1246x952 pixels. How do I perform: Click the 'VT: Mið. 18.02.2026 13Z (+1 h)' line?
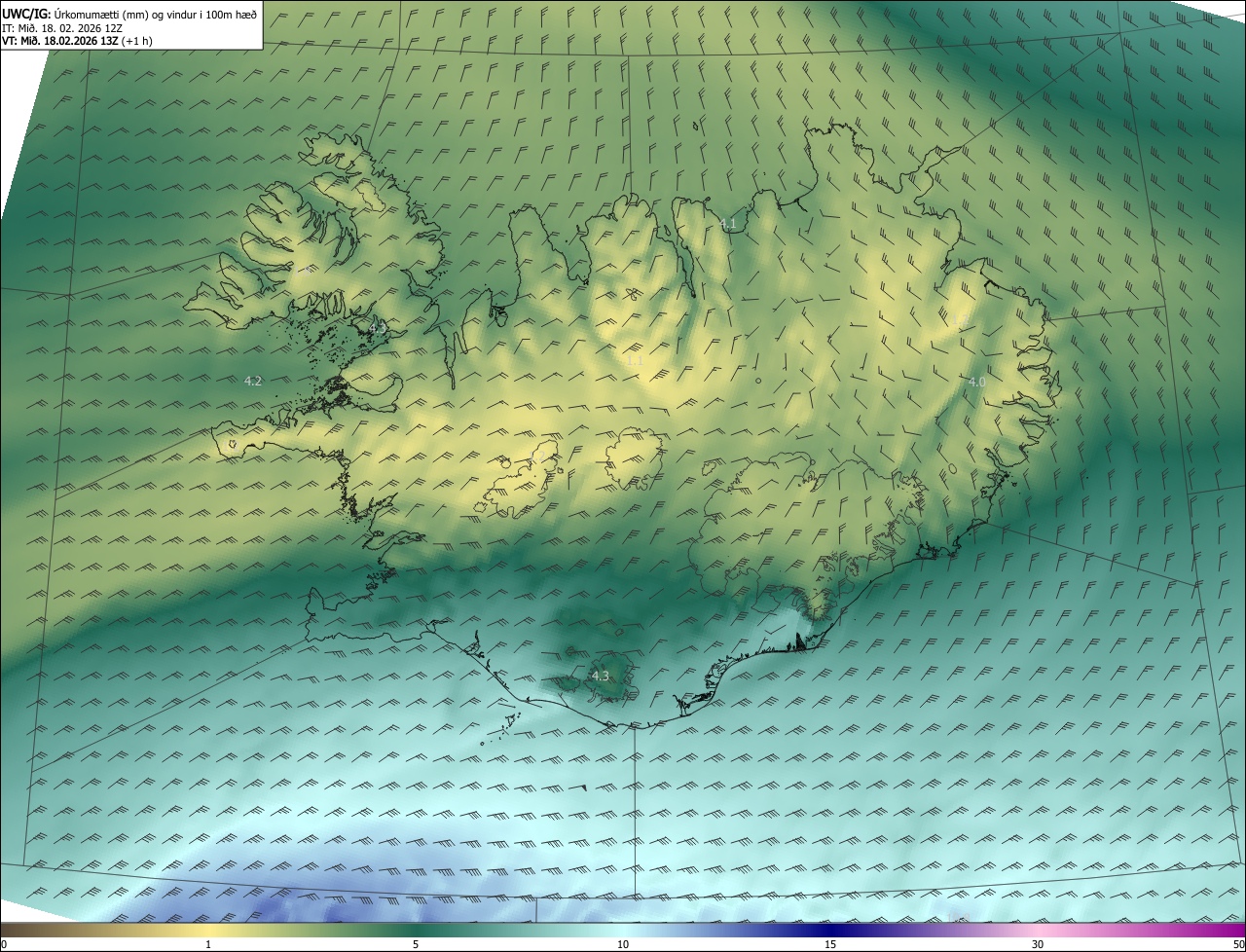coord(77,41)
